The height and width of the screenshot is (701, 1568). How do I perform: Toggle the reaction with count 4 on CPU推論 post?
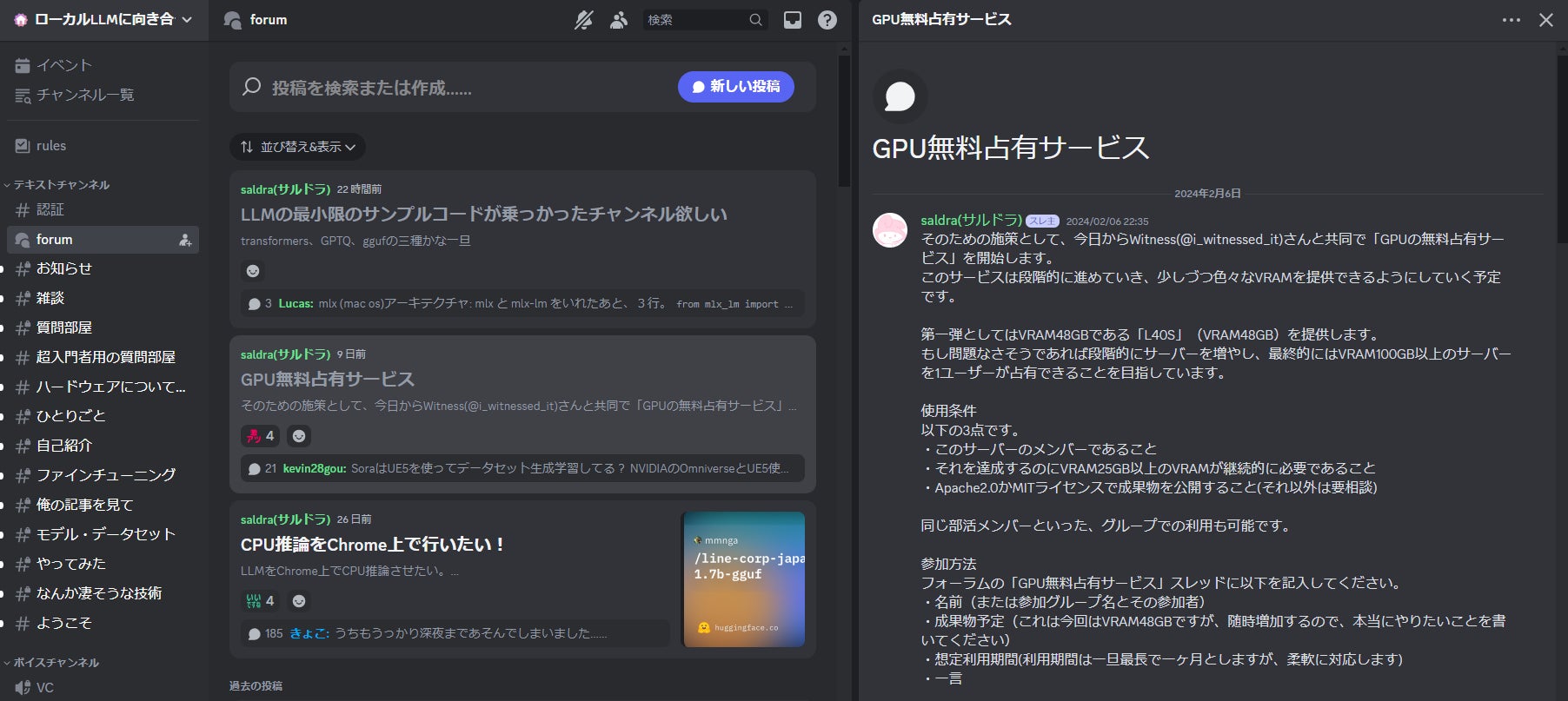(260, 601)
